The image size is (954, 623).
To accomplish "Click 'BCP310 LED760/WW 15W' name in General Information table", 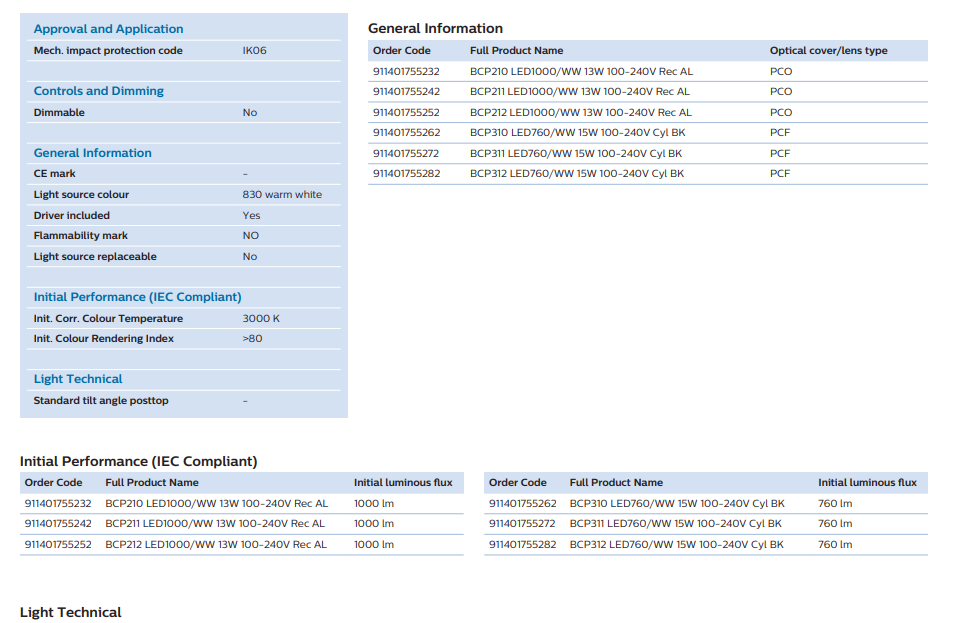I will tap(577, 133).
